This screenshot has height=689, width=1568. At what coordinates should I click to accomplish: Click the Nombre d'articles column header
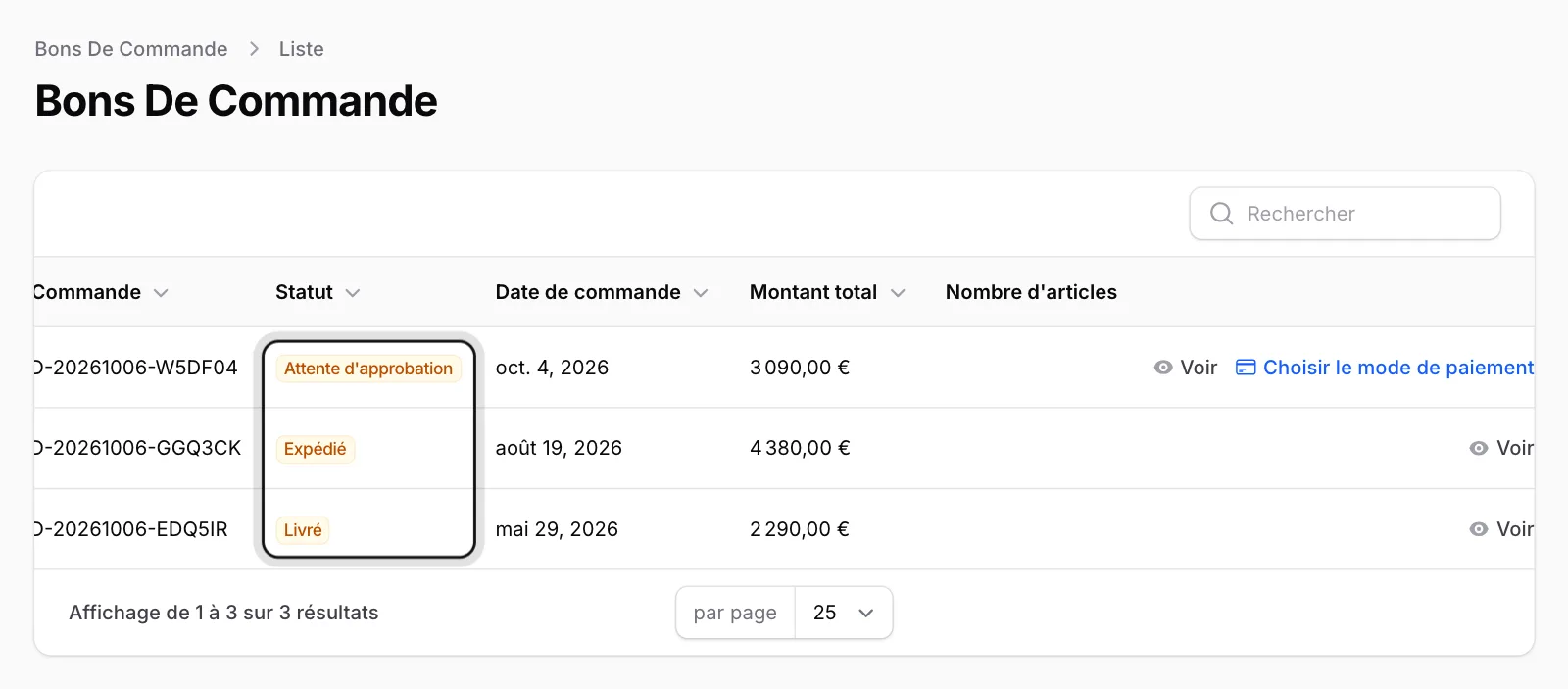coord(1031,292)
